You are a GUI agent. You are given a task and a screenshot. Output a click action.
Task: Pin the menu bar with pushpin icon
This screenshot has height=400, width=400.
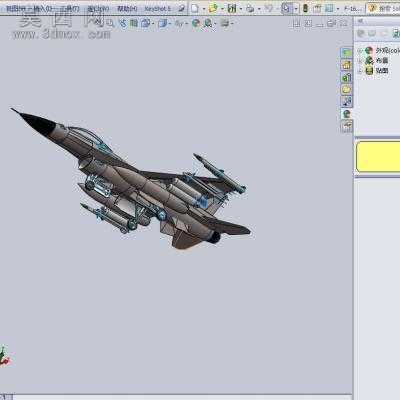pos(182,8)
